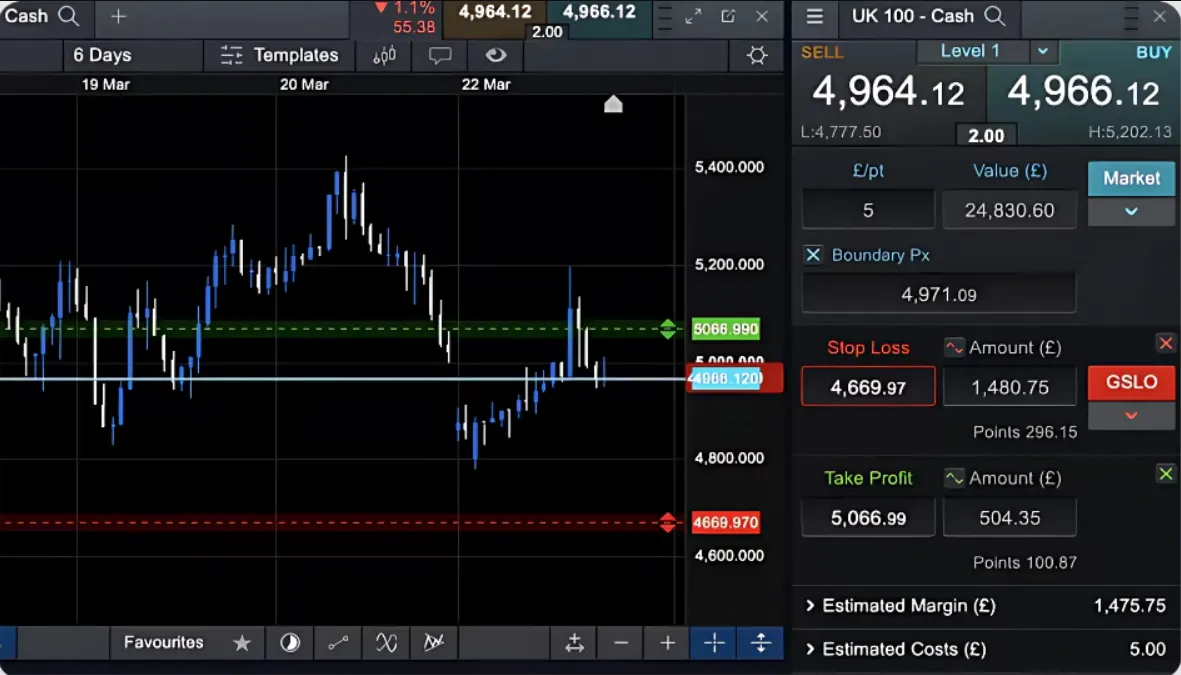Toggle chart visibility eye icon
Screen dimensions: 1181x675
tap(496, 55)
